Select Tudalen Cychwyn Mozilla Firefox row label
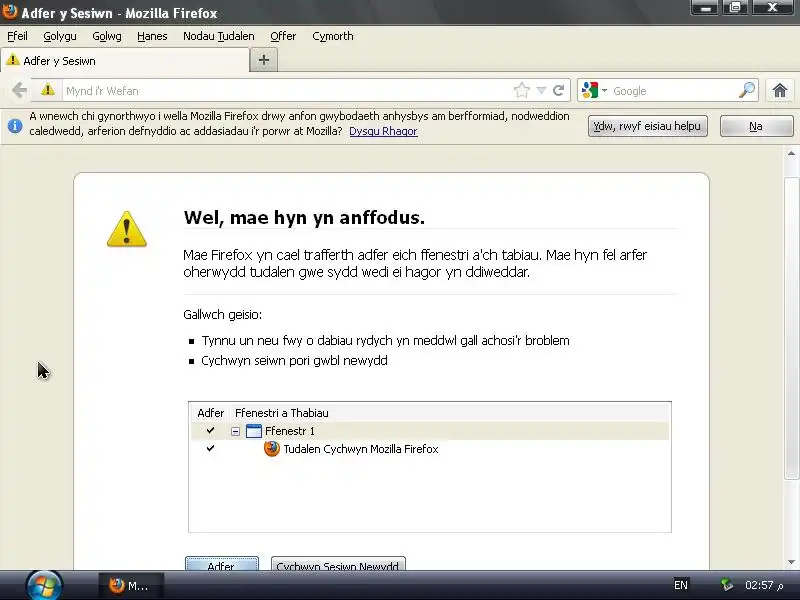The image size is (800, 600). (361, 449)
